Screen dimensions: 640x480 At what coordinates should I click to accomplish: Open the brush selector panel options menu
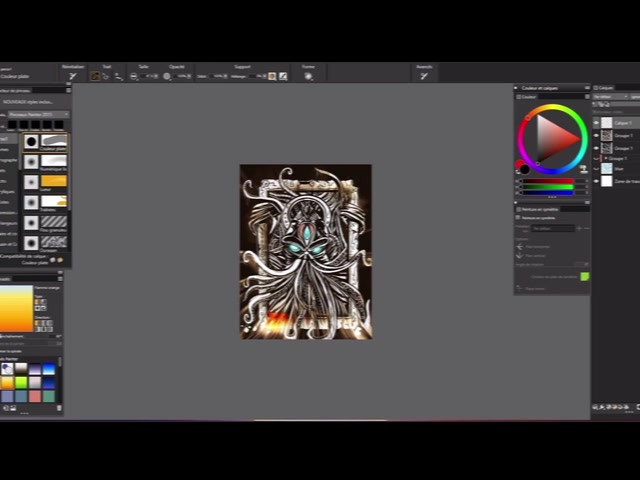click(x=69, y=90)
